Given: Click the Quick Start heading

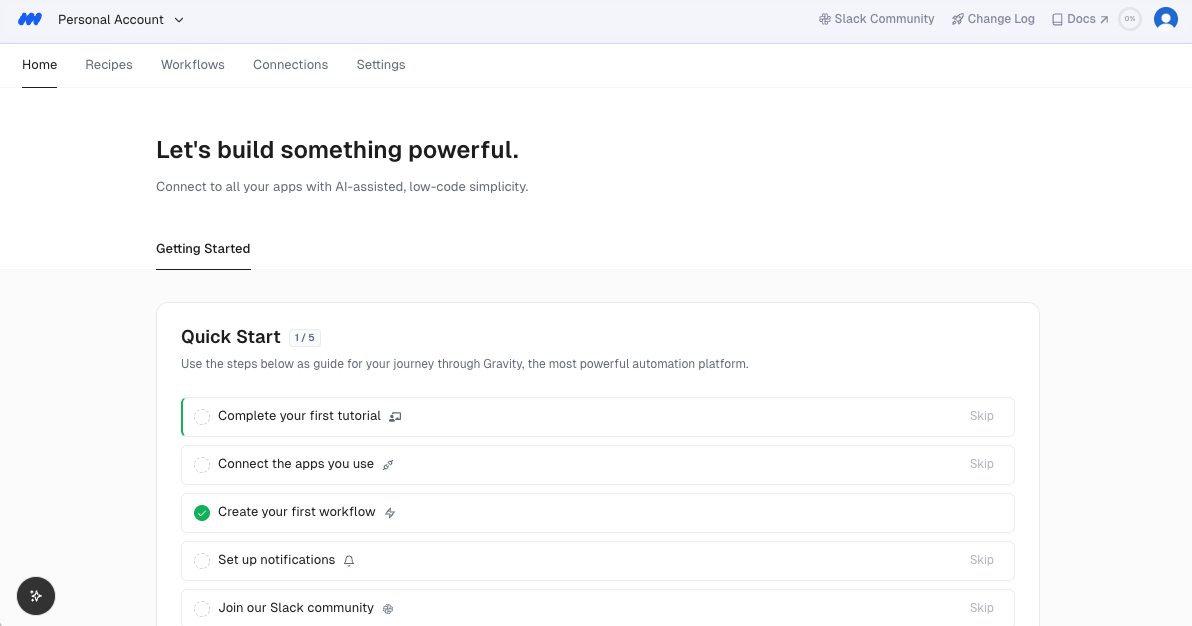Looking at the screenshot, I should [231, 337].
